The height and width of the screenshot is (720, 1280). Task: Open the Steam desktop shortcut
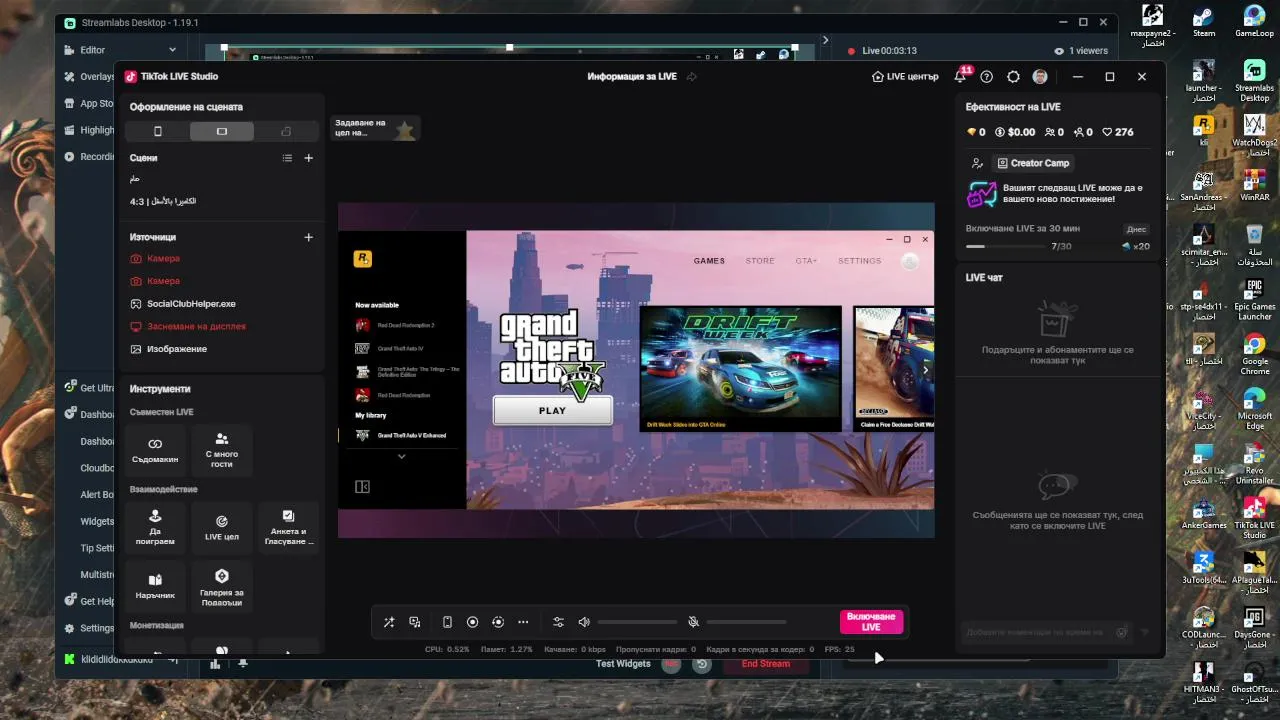pyautogui.click(x=1204, y=21)
